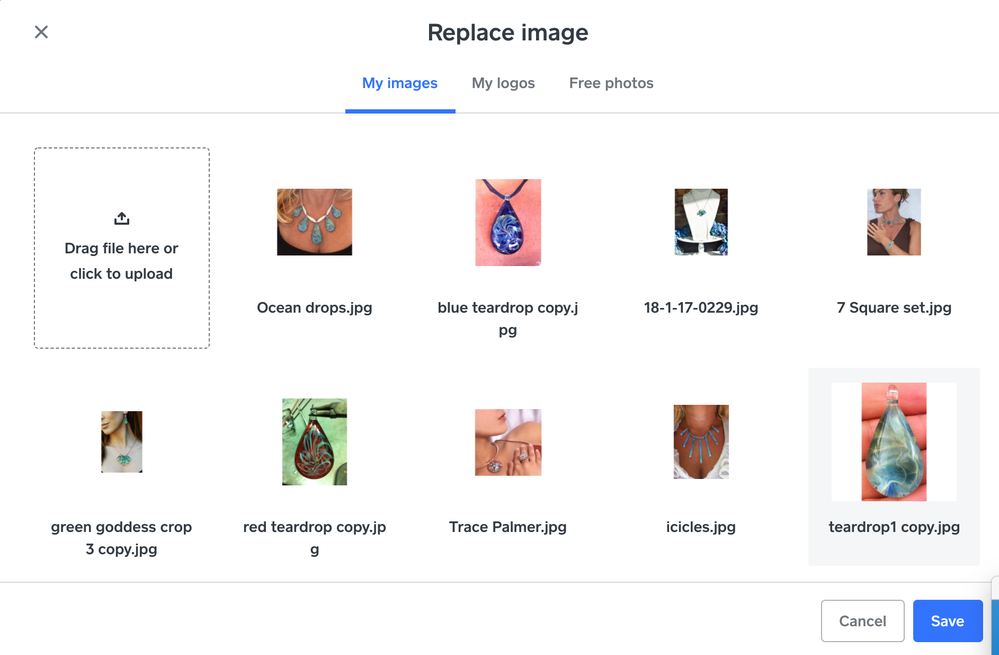Click the Trace Palmer.jpg filename text

508,527
